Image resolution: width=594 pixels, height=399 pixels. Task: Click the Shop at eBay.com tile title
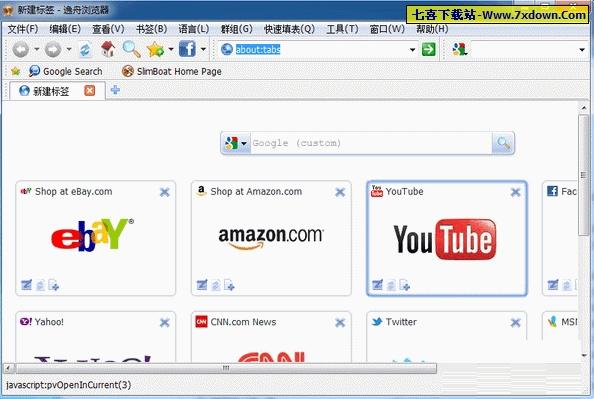(x=73, y=192)
